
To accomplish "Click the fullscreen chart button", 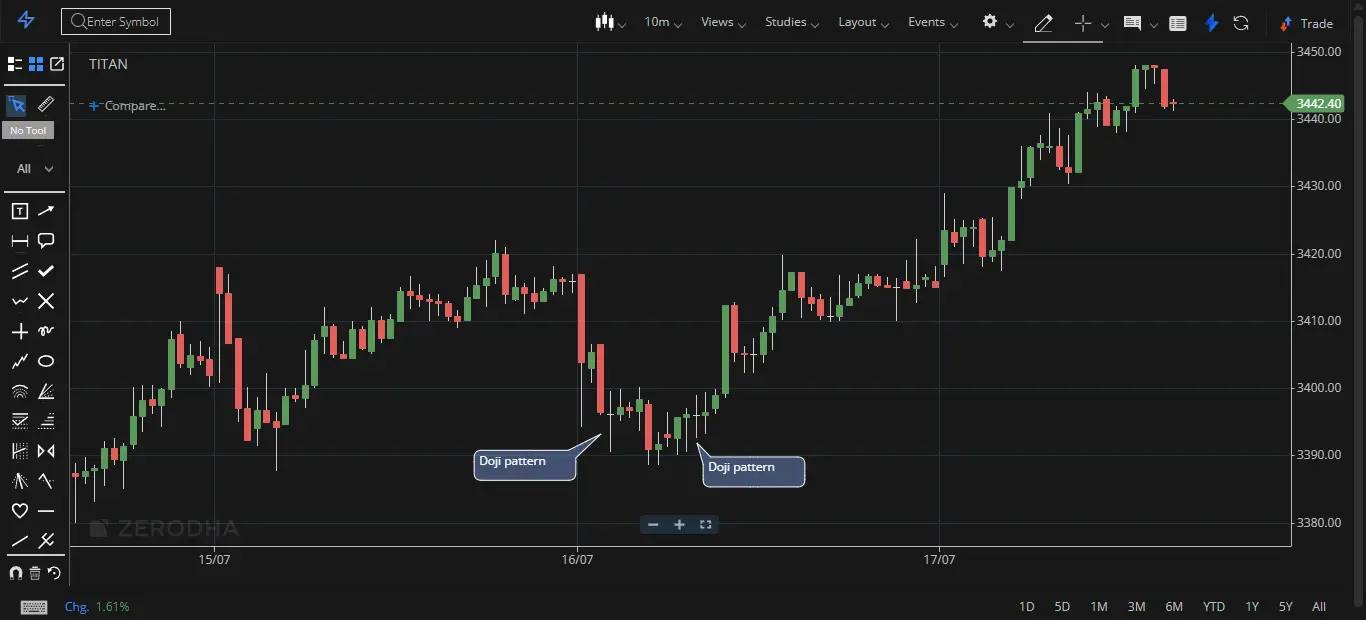I will click(705, 524).
